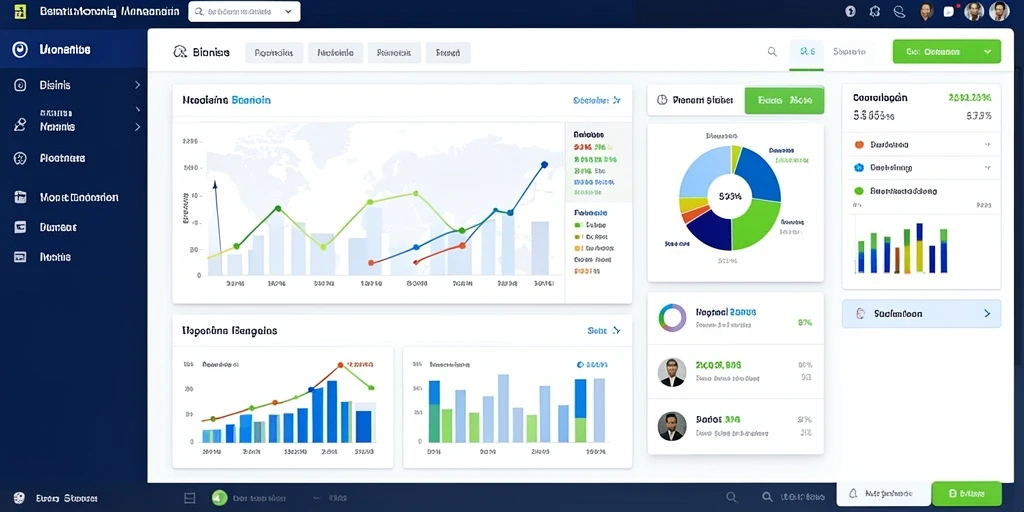
Task: Click the light-blue button with right chevron
Action: click(921, 313)
